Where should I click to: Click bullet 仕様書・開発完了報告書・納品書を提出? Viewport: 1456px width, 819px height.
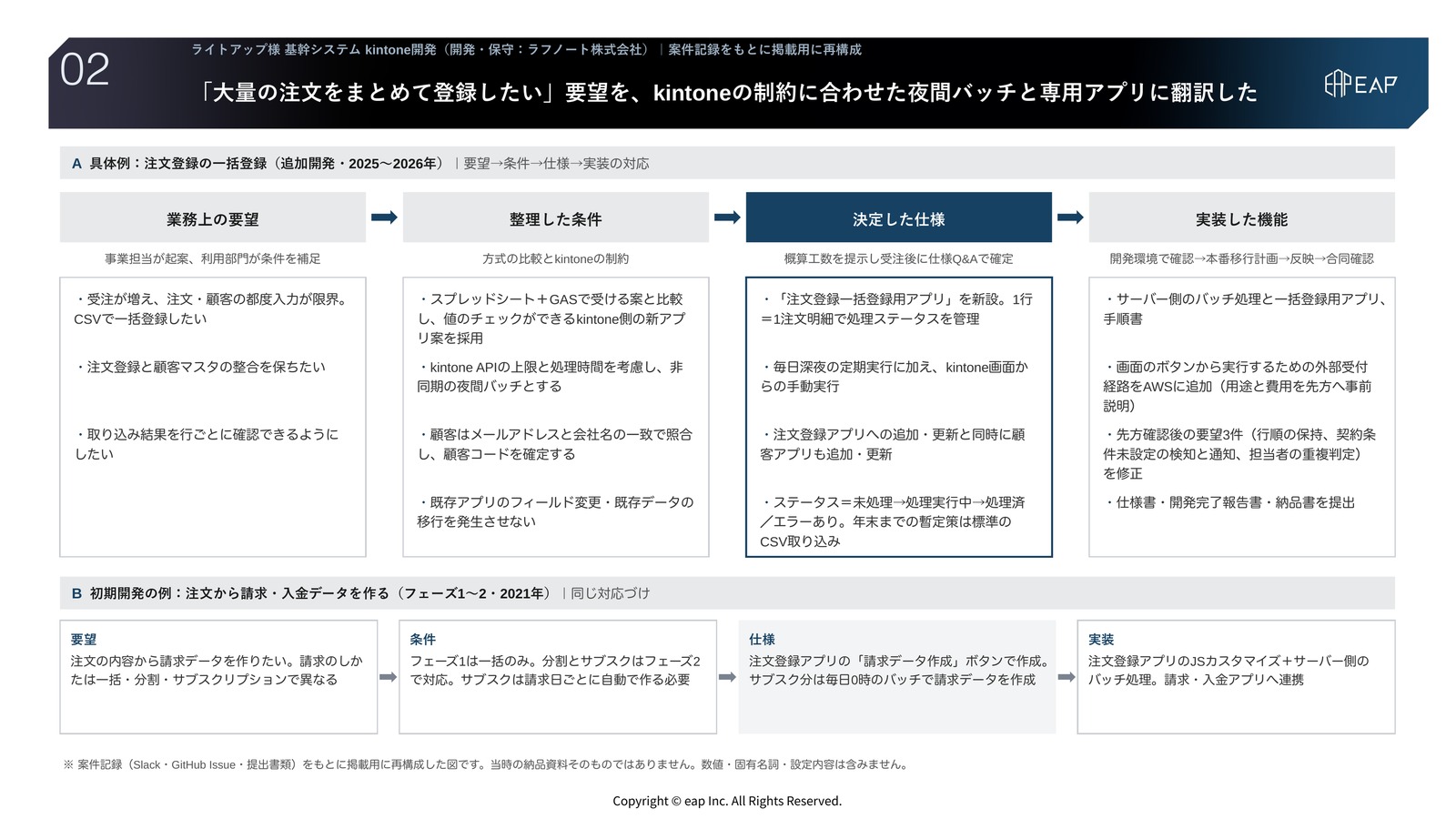click(1229, 502)
